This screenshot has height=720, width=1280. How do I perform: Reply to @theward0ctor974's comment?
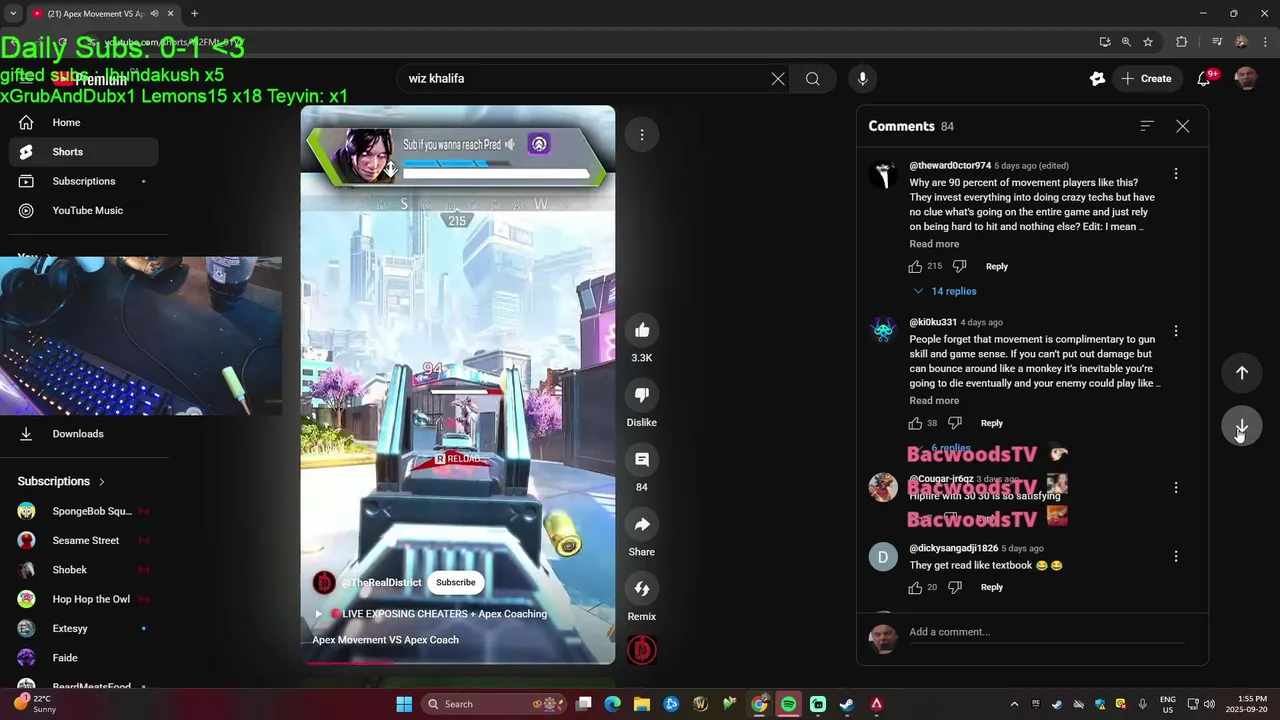(997, 266)
